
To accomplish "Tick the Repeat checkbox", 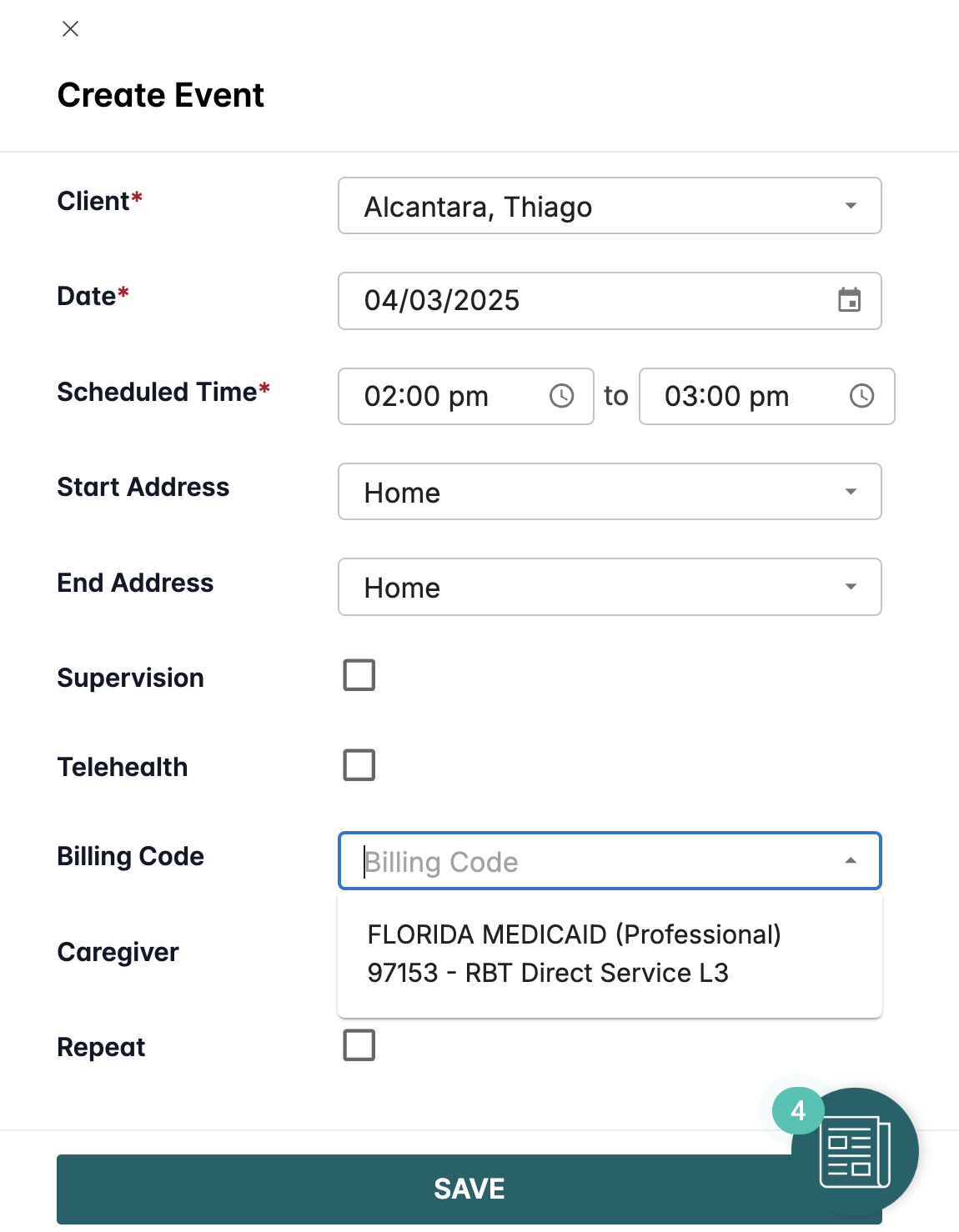I will [359, 1044].
